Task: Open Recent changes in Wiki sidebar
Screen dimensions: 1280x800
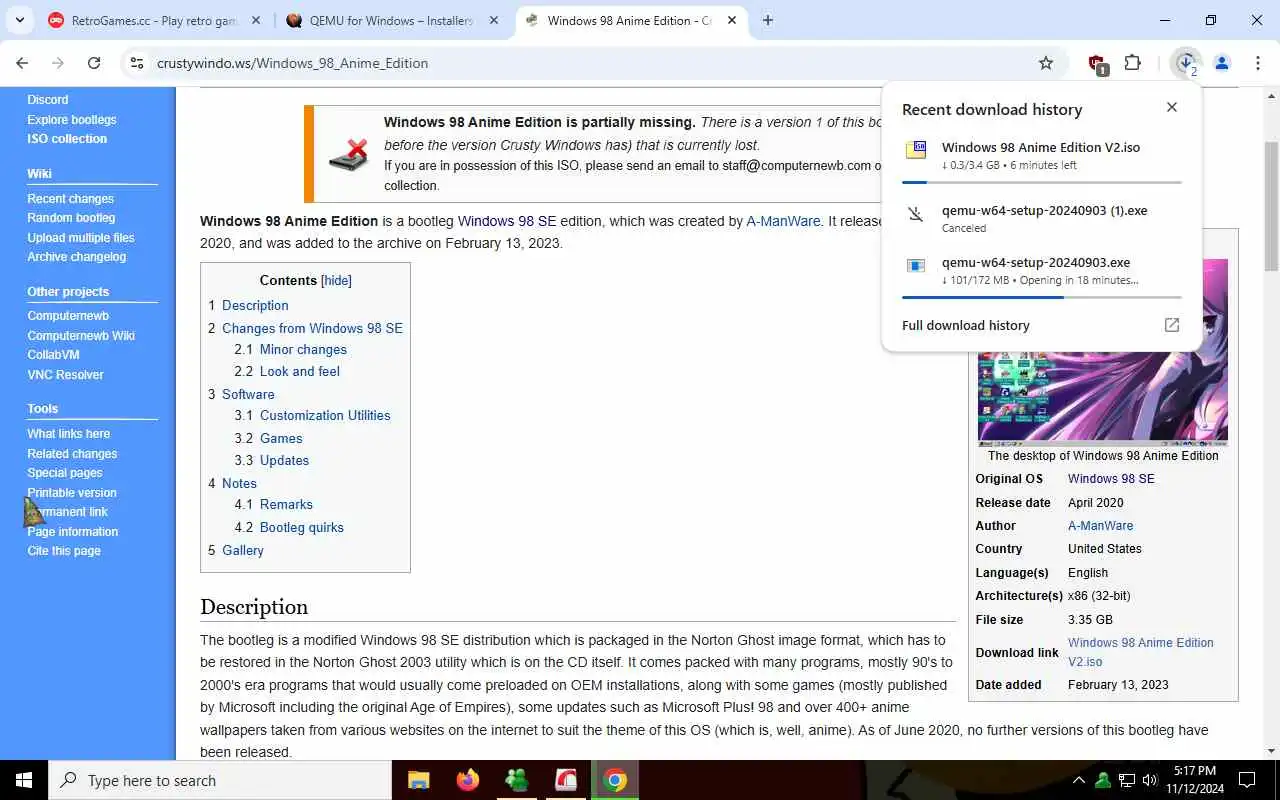Action: coord(70,198)
